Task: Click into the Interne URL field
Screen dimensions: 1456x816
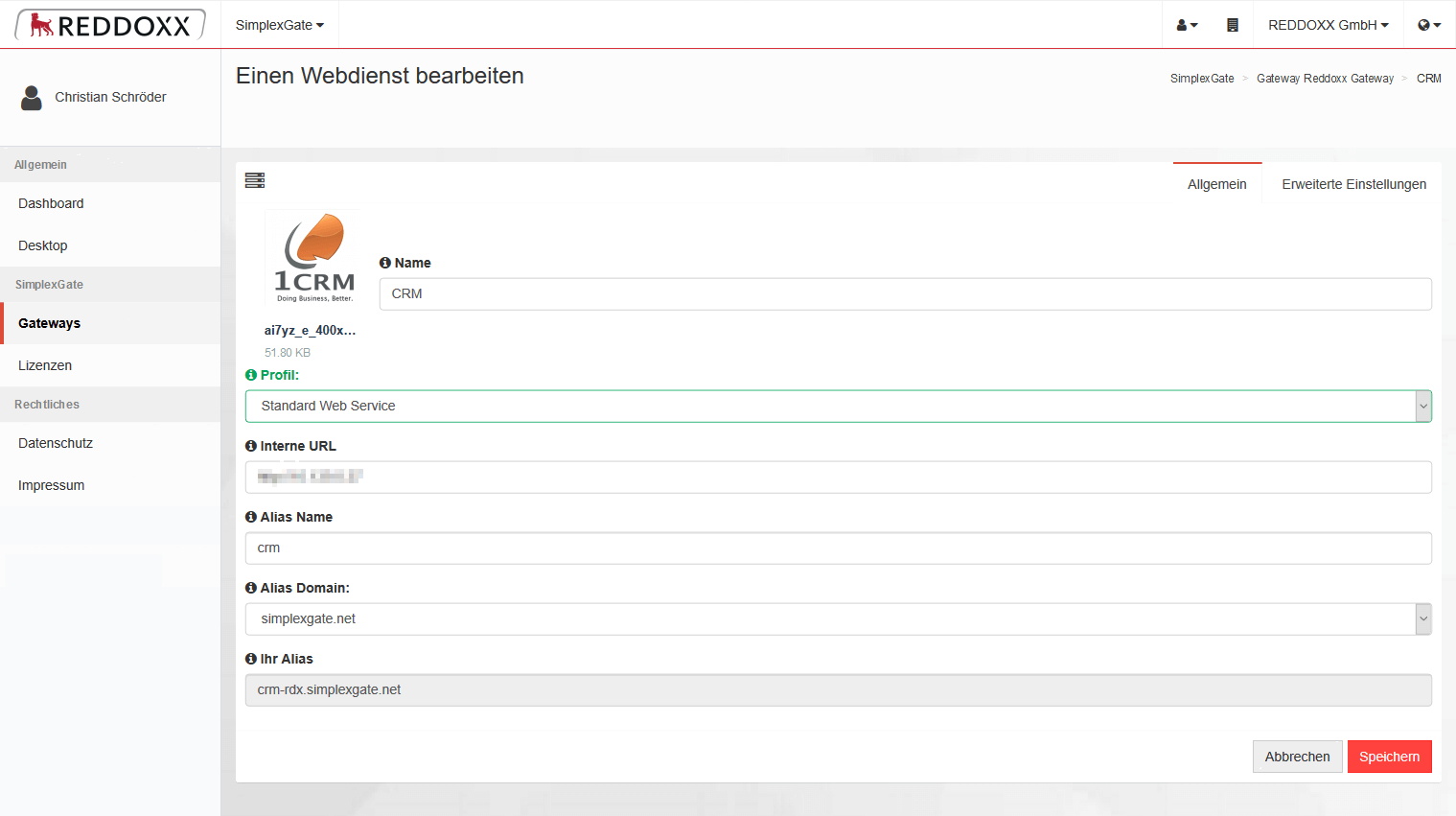Action: [x=839, y=478]
